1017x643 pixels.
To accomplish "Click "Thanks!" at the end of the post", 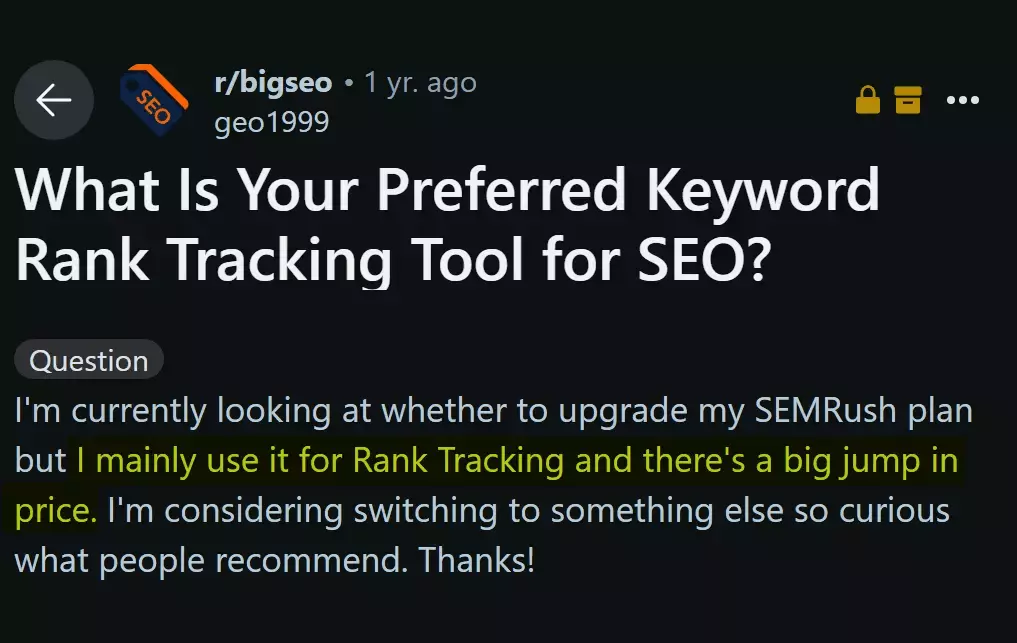I will (x=477, y=559).
